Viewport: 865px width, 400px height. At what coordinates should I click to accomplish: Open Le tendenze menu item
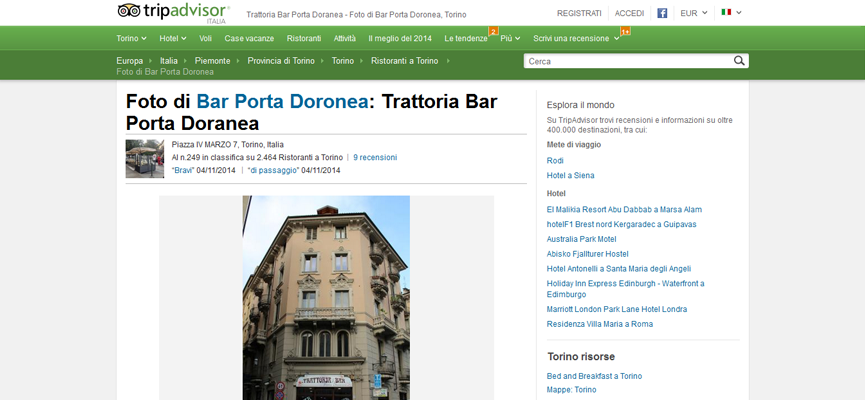466,38
